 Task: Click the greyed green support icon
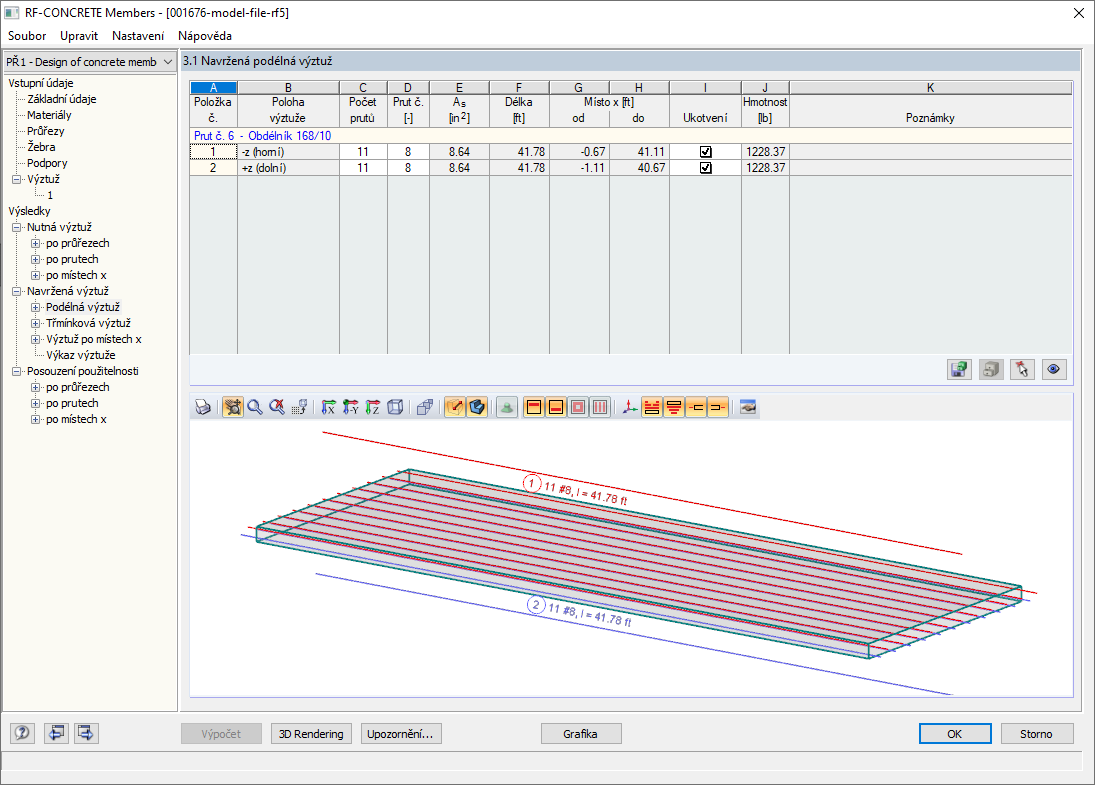click(507, 407)
